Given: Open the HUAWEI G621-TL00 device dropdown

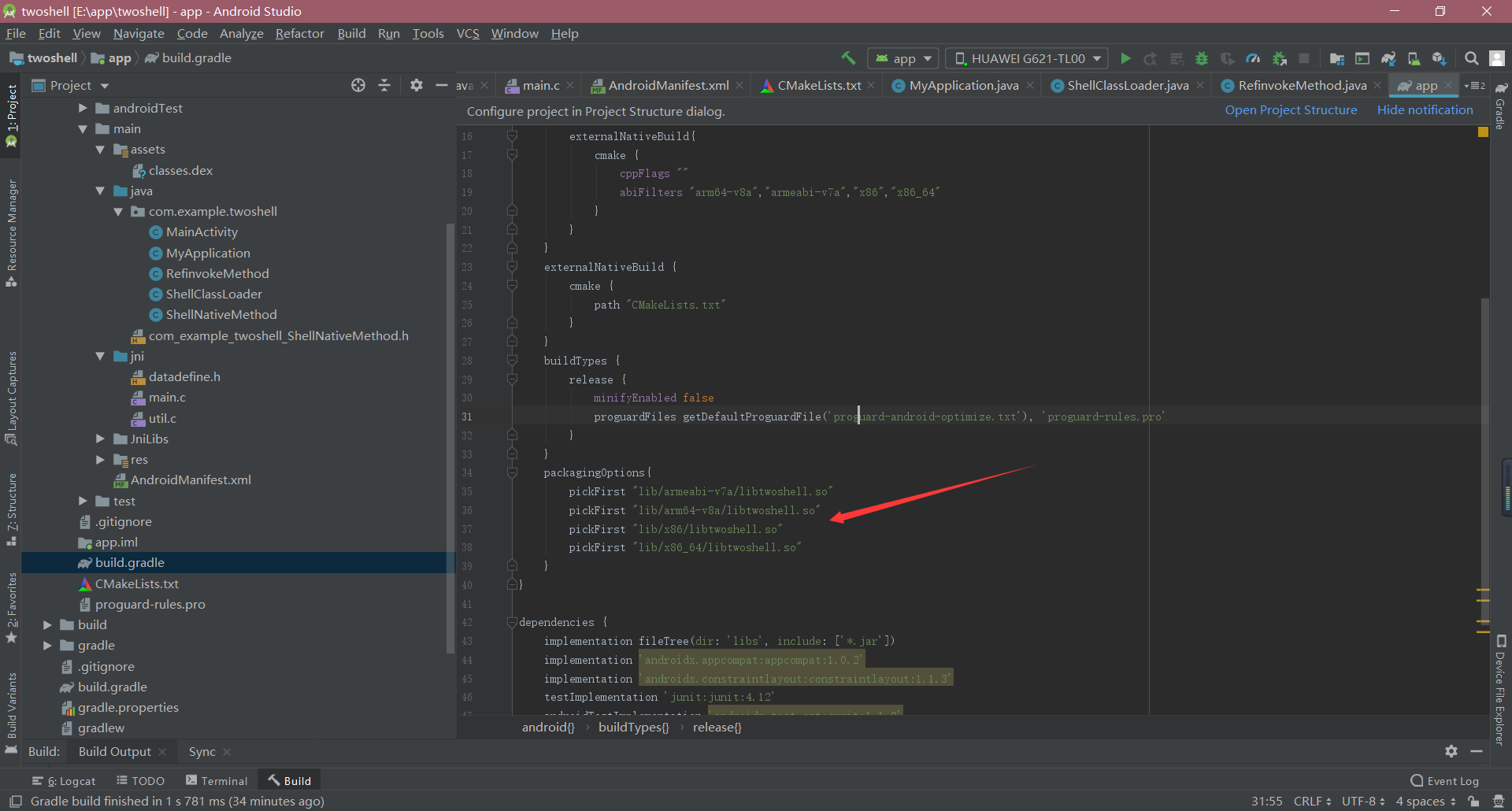Looking at the screenshot, I should (x=1027, y=58).
